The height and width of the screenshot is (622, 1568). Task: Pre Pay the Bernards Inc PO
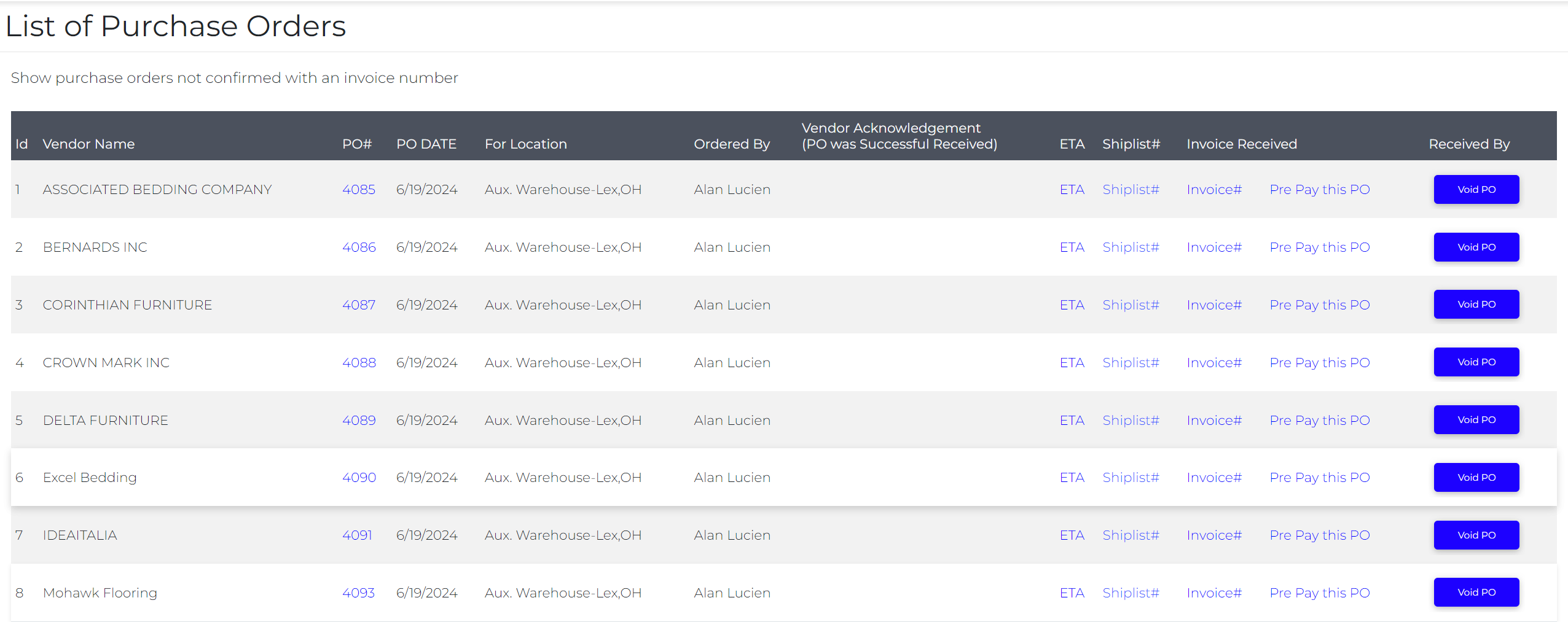pos(1320,247)
